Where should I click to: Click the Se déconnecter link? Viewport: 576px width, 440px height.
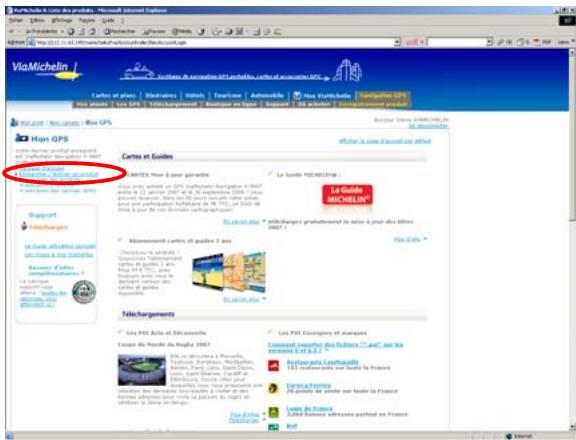click(x=428, y=126)
